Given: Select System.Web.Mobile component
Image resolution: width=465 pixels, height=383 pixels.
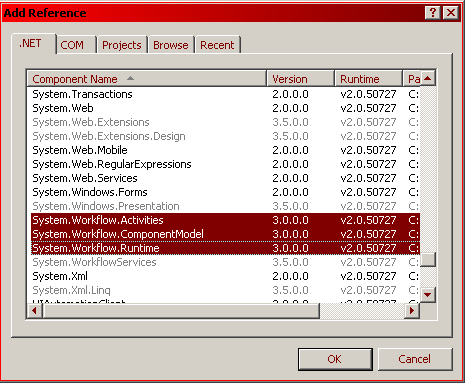Looking at the screenshot, I should point(225,150).
